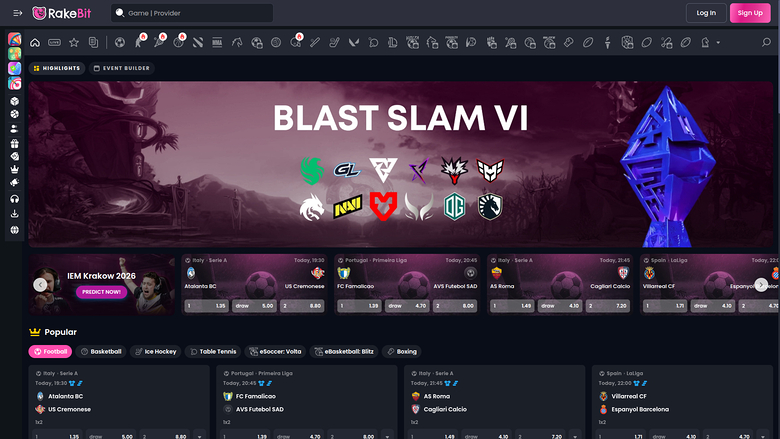This screenshot has height=439, width=780.
Task: Click the live events icon
Action: [54, 43]
